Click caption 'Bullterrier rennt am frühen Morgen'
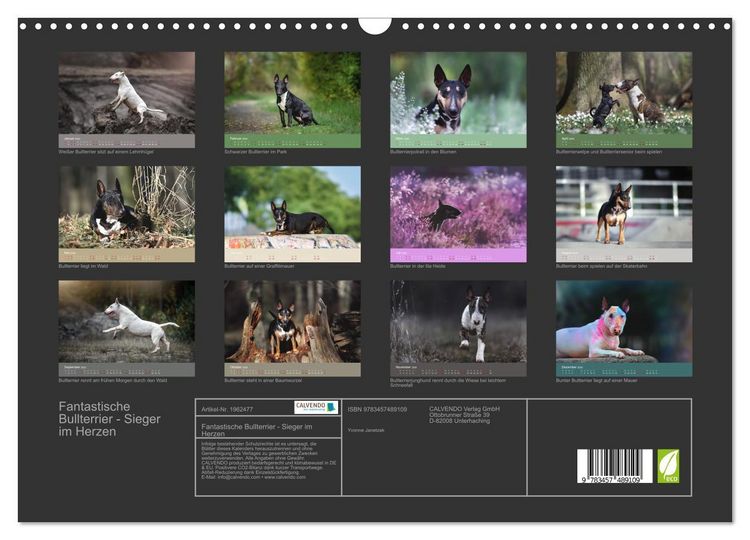750x540 pixels. [113, 380]
